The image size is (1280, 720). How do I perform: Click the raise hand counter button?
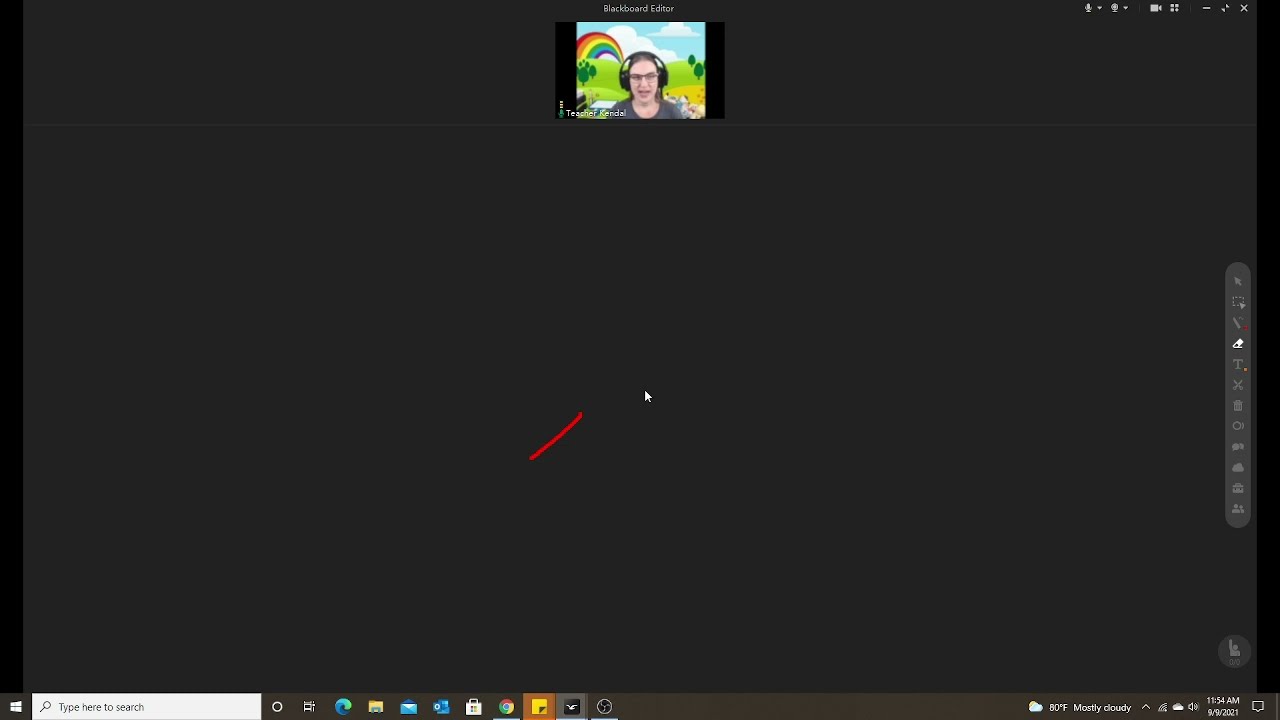[x=1234, y=652]
